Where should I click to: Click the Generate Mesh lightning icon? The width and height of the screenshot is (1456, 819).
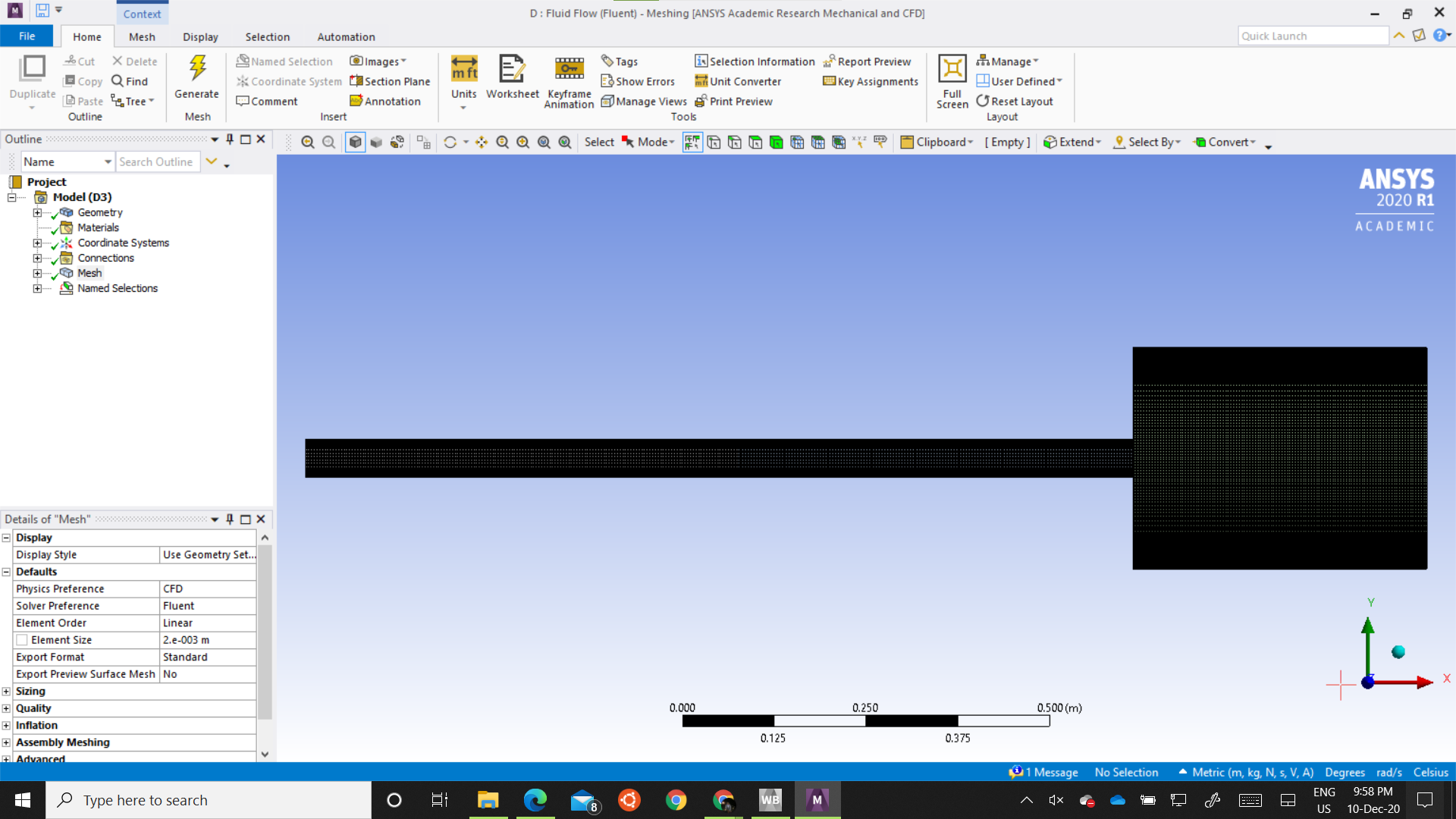coord(197,68)
